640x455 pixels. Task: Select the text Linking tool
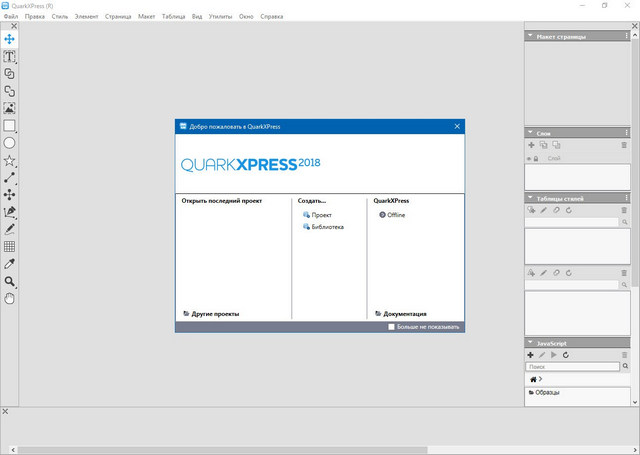pos(9,73)
